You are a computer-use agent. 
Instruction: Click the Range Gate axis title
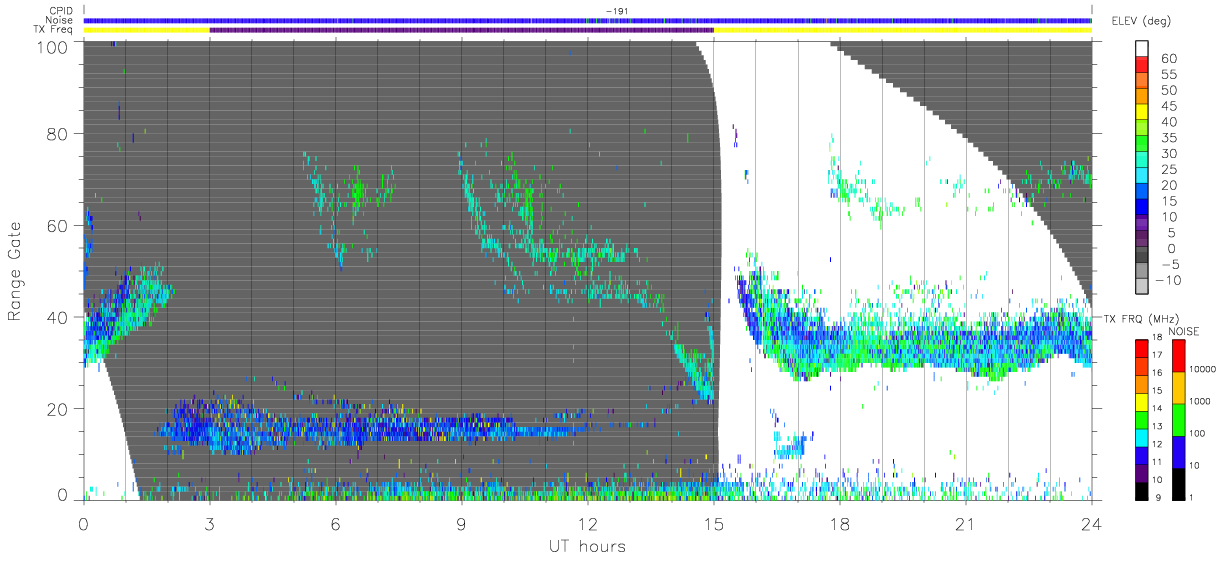point(16,272)
